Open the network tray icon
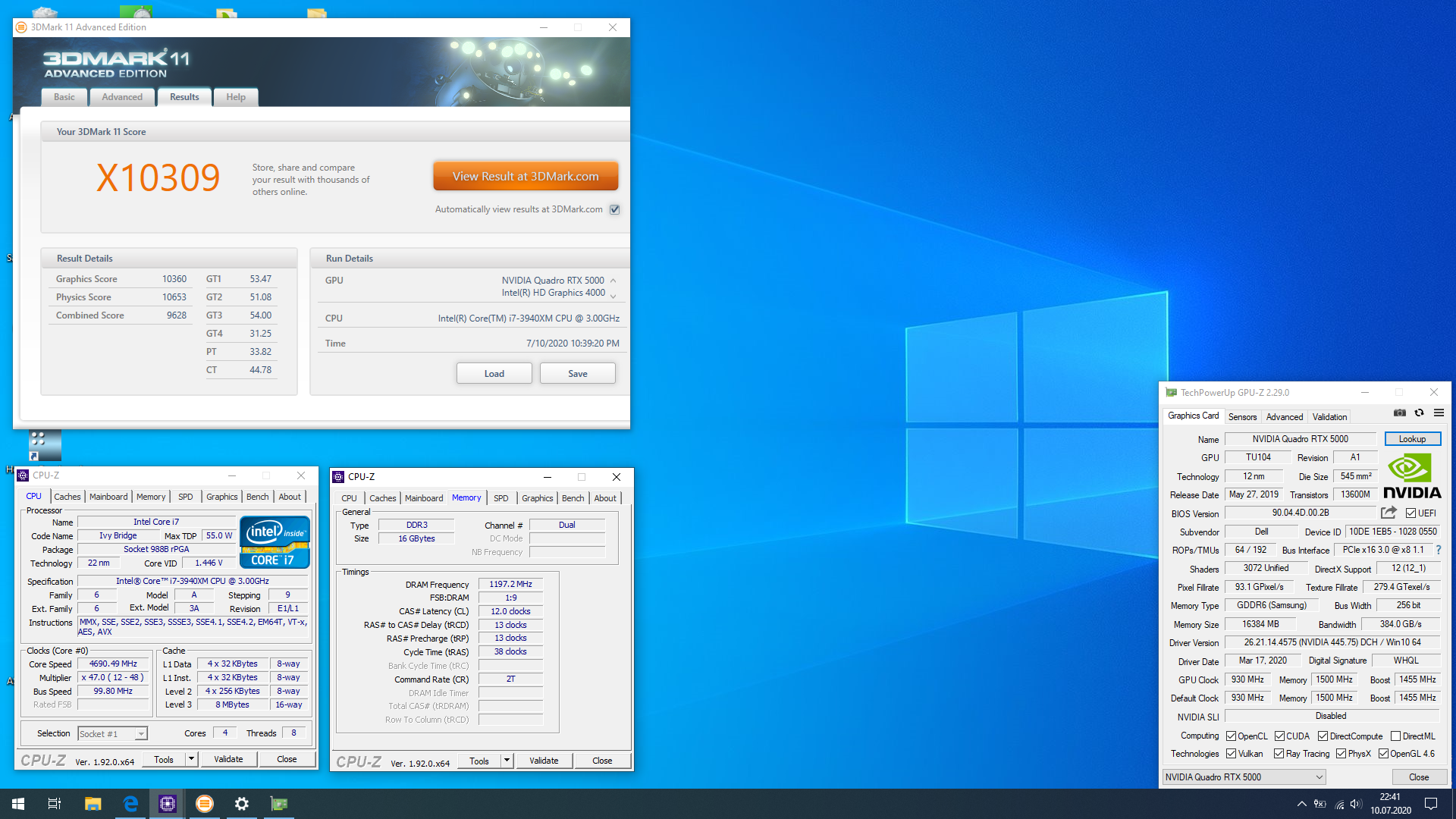 1339,804
